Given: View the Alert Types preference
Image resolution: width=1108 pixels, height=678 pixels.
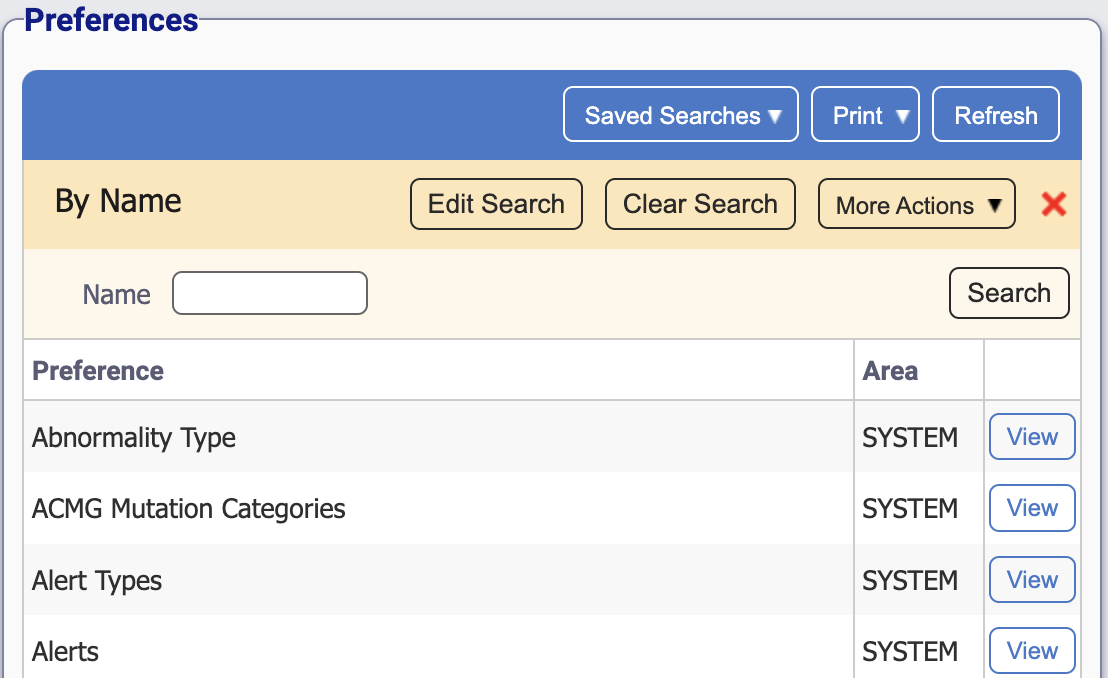Looking at the screenshot, I should pos(1032,580).
